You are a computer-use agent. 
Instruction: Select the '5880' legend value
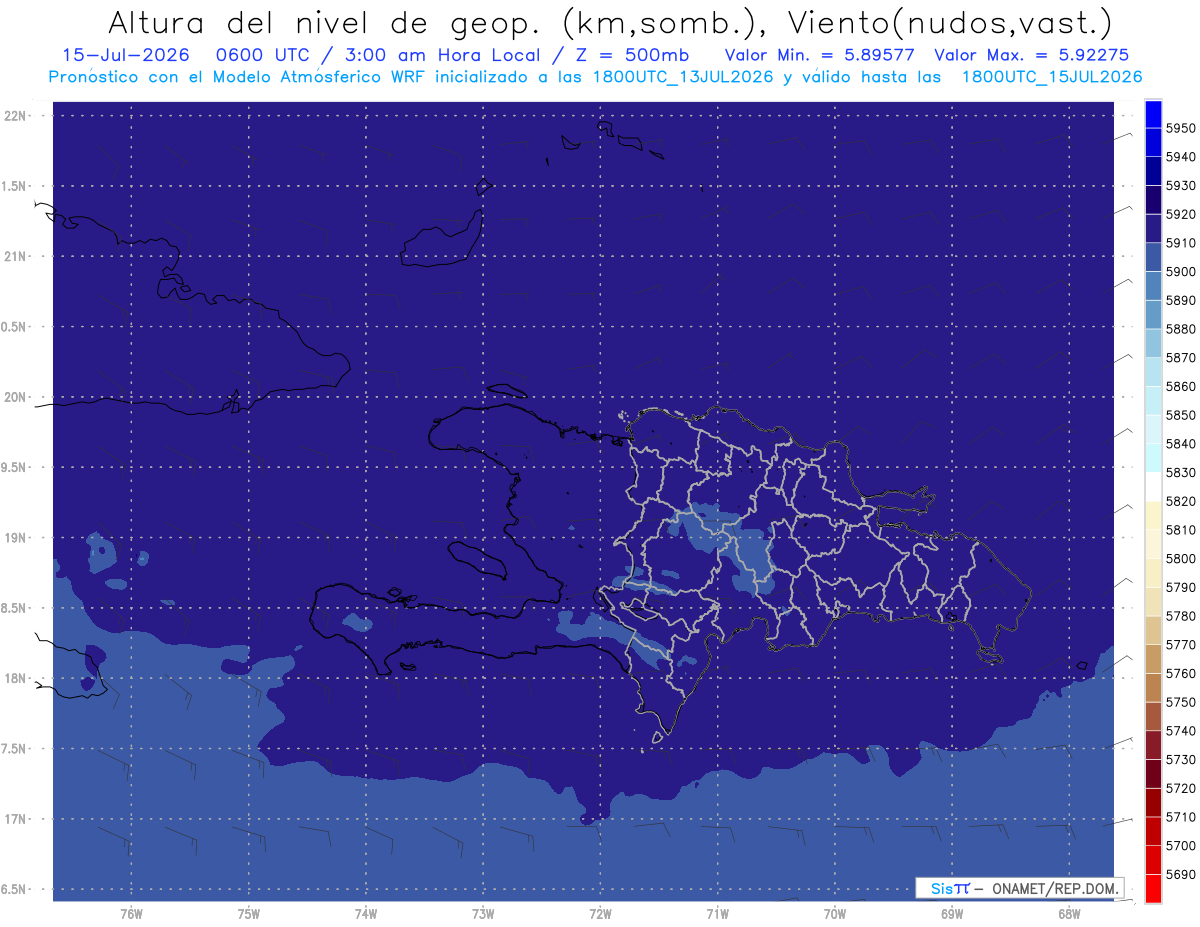[x=1181, y=329]
